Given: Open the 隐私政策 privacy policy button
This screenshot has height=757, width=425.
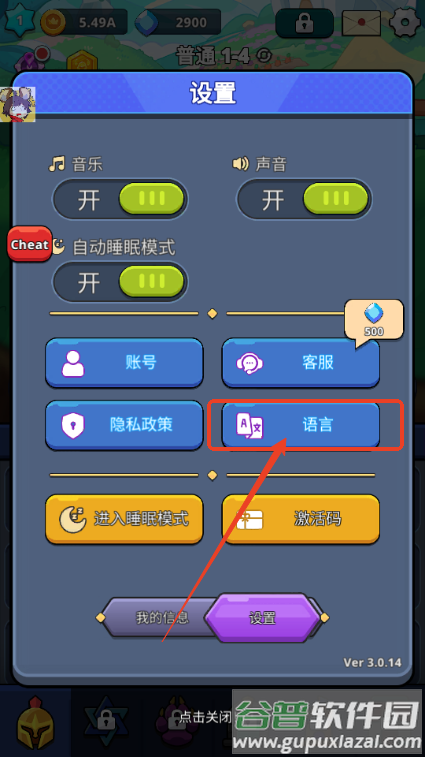Looking at the screenshot, I should [124, 425].
